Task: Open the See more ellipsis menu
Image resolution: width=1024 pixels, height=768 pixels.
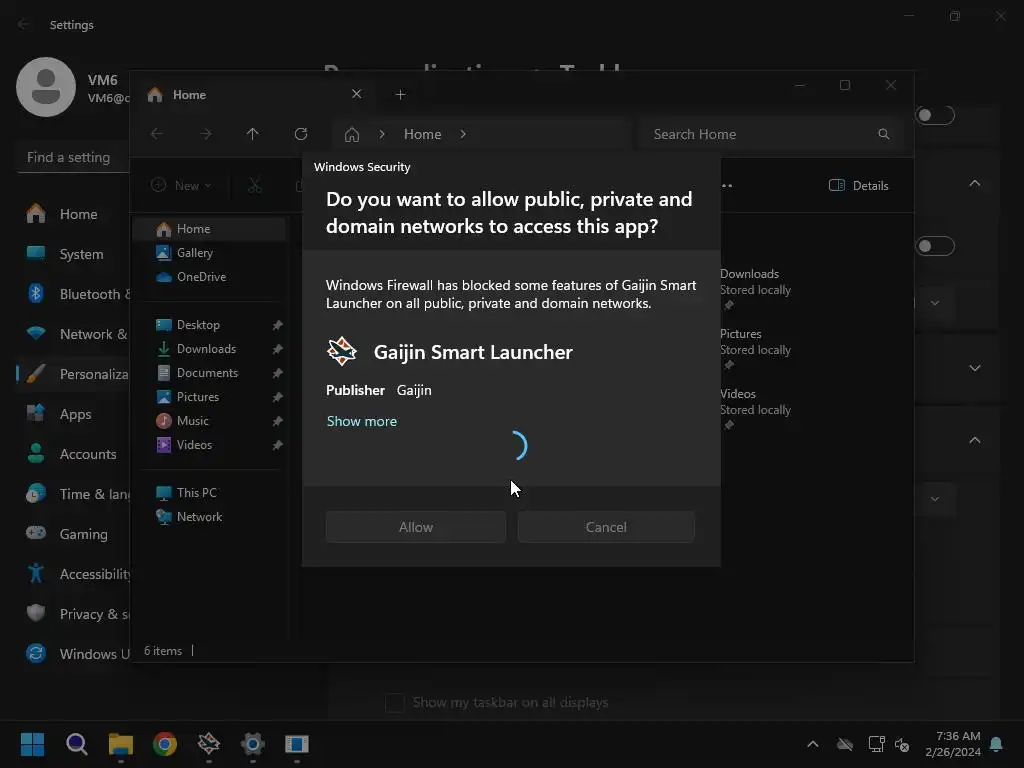Action: pyautogui.click(x=727, y=185)
